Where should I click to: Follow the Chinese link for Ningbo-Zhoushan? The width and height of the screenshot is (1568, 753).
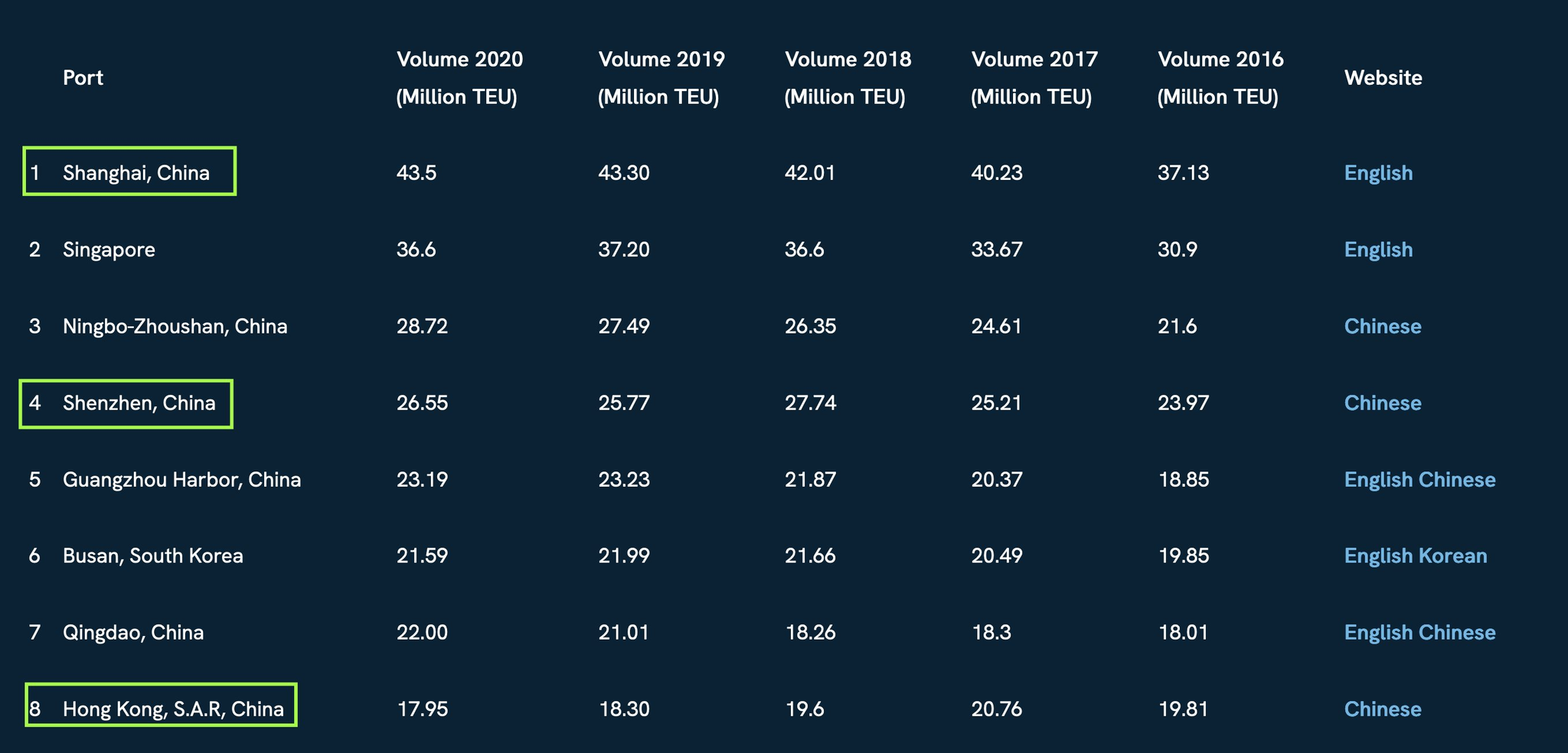click(x=1383, y=326)
